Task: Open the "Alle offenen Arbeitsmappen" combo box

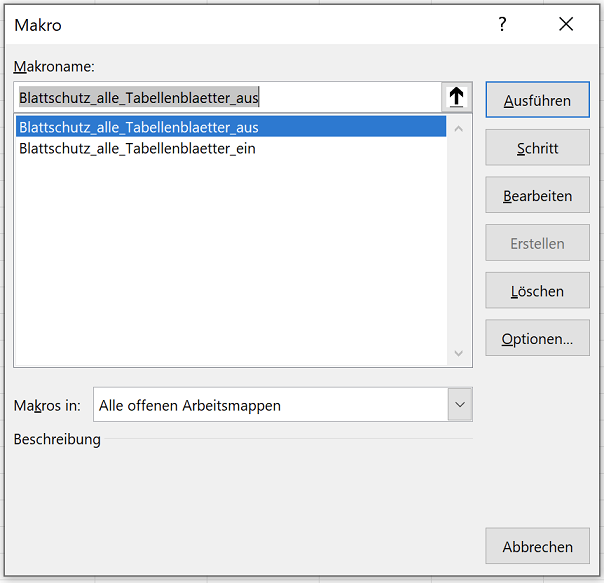Action: coord(283,405)
